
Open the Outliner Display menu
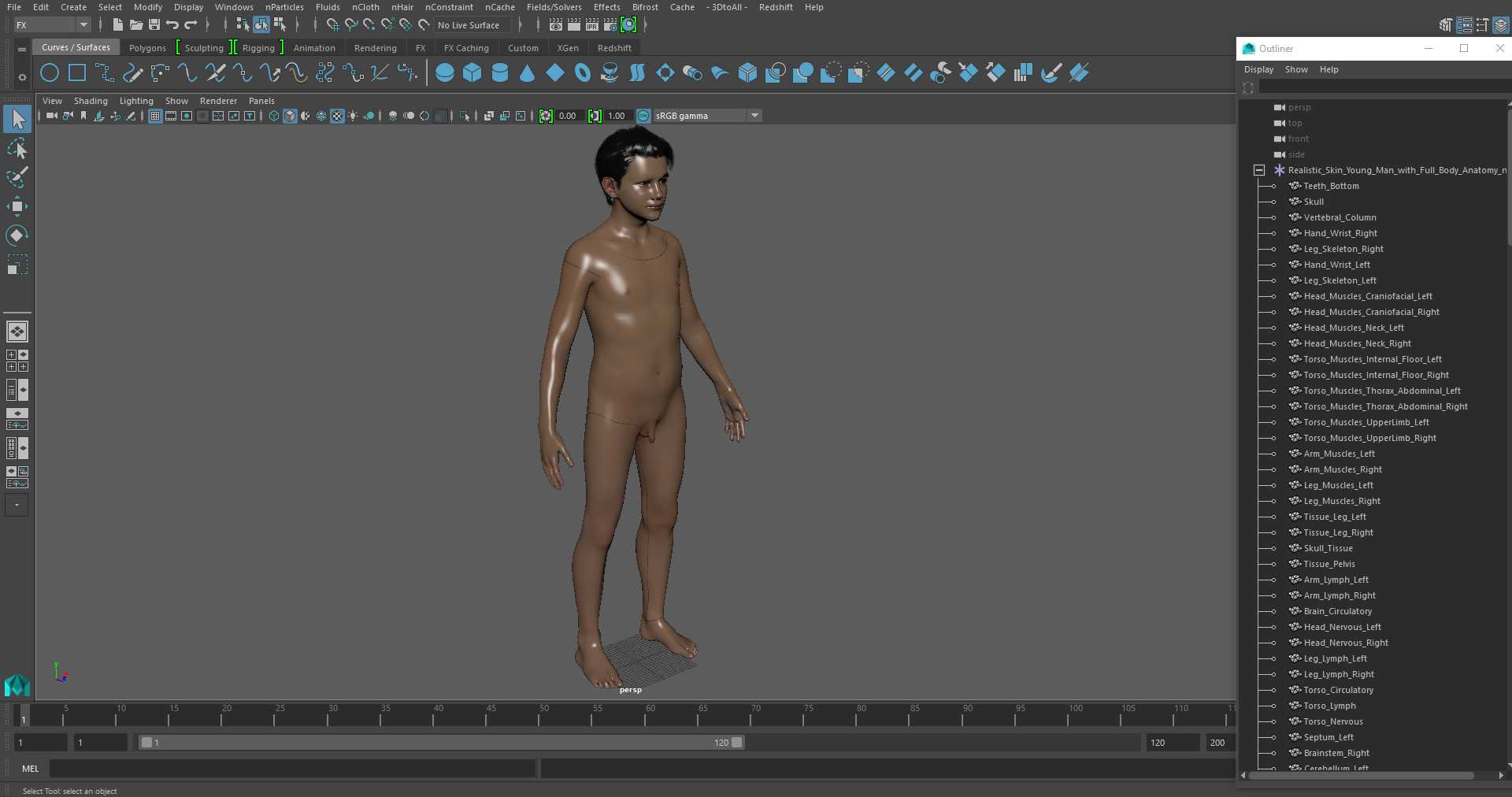1258,69
